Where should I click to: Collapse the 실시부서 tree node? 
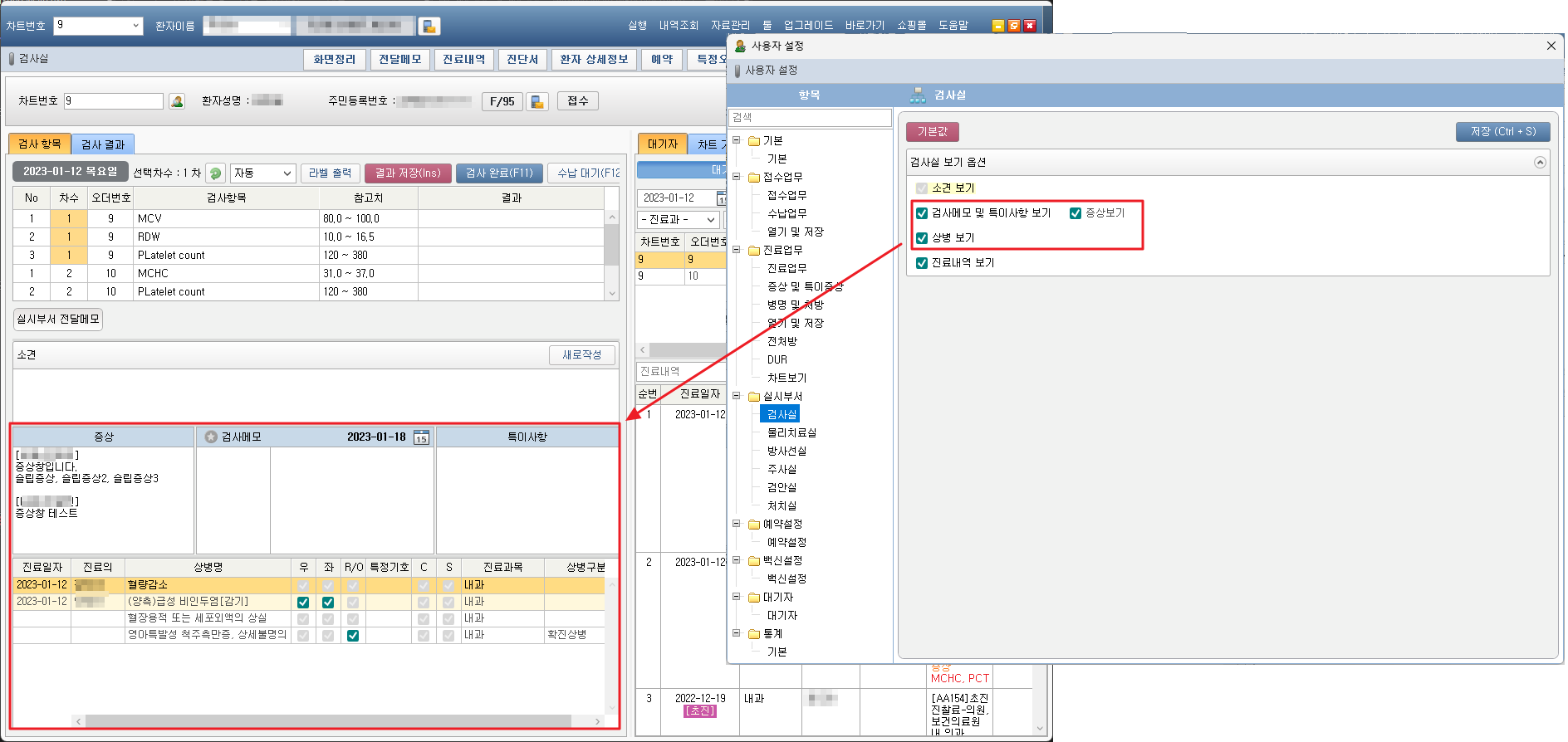[x=736, y=396]
